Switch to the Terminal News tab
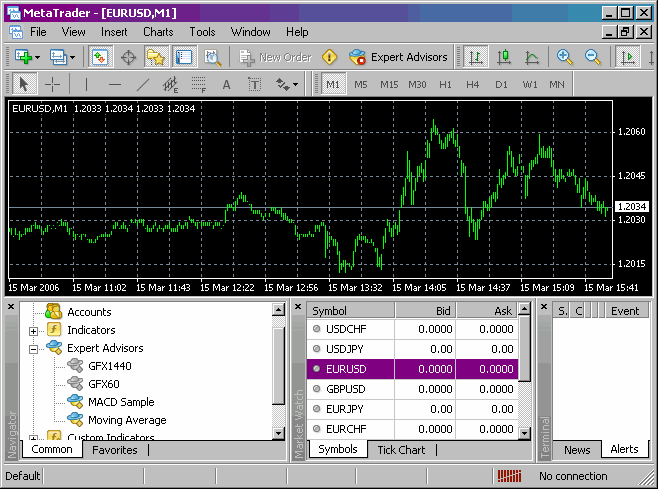 [577, 450]
